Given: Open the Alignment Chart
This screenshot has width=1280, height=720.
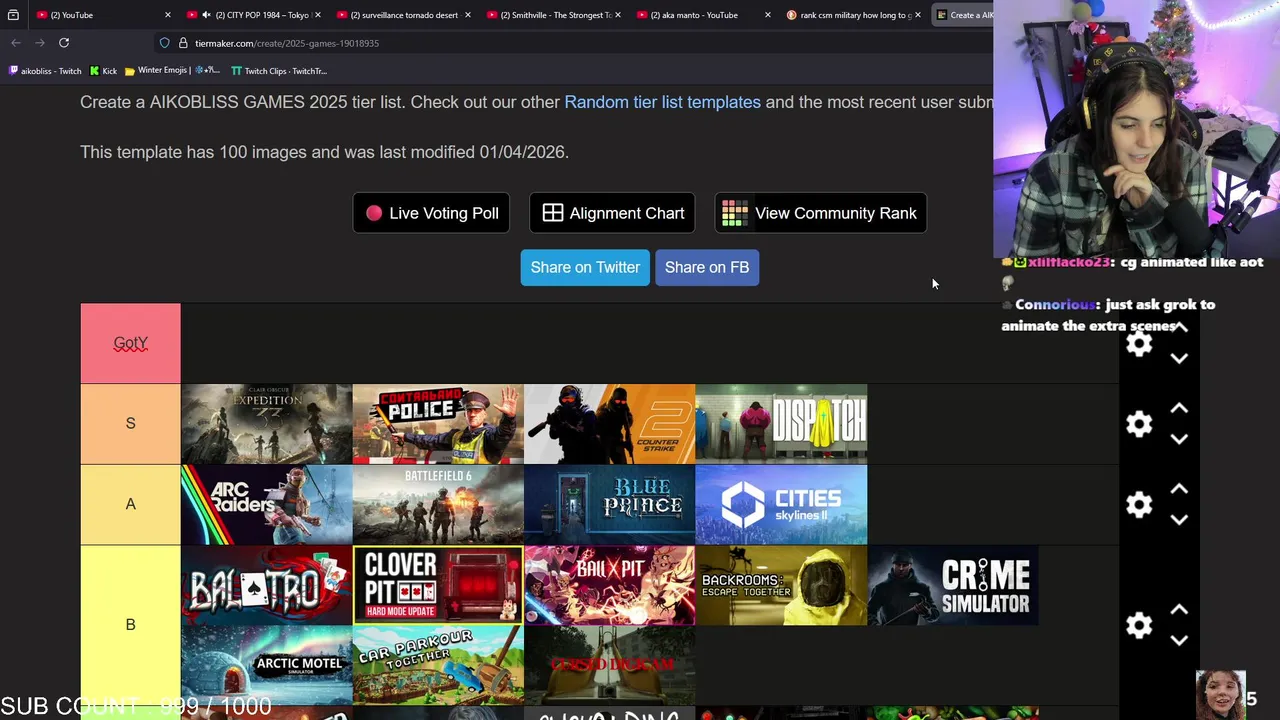Looking at the screenshot, I should click(x=613, y=213).
